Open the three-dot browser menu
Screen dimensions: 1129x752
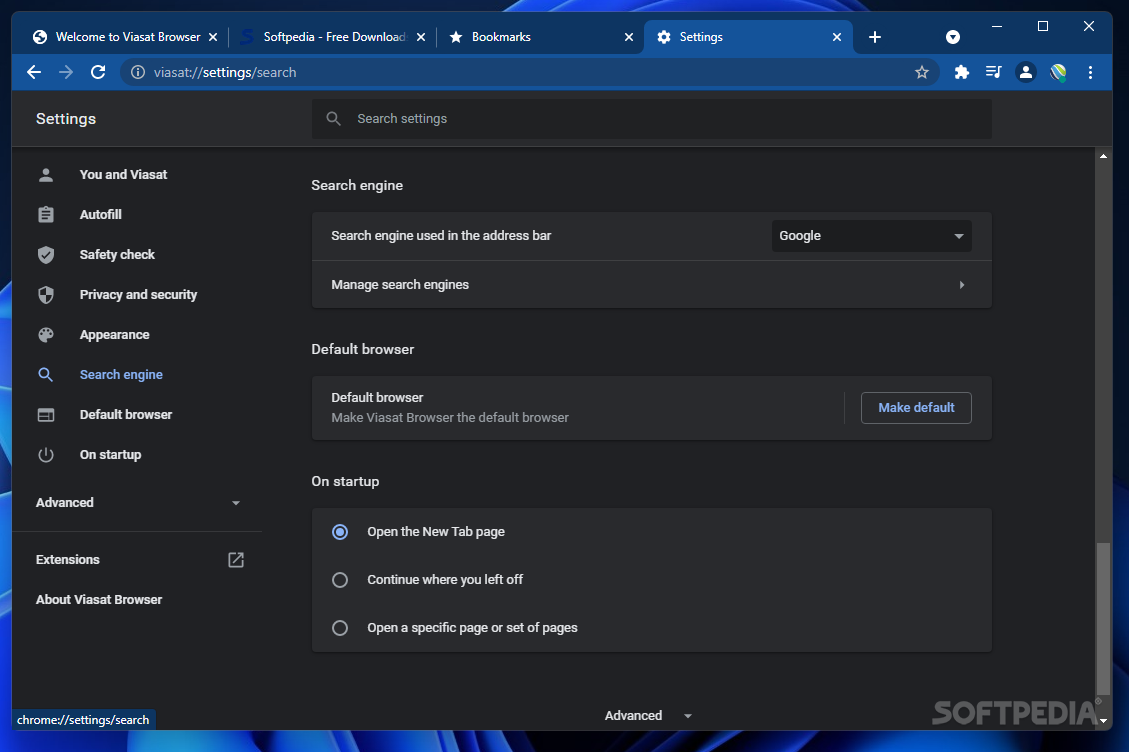coord(1090,72)
